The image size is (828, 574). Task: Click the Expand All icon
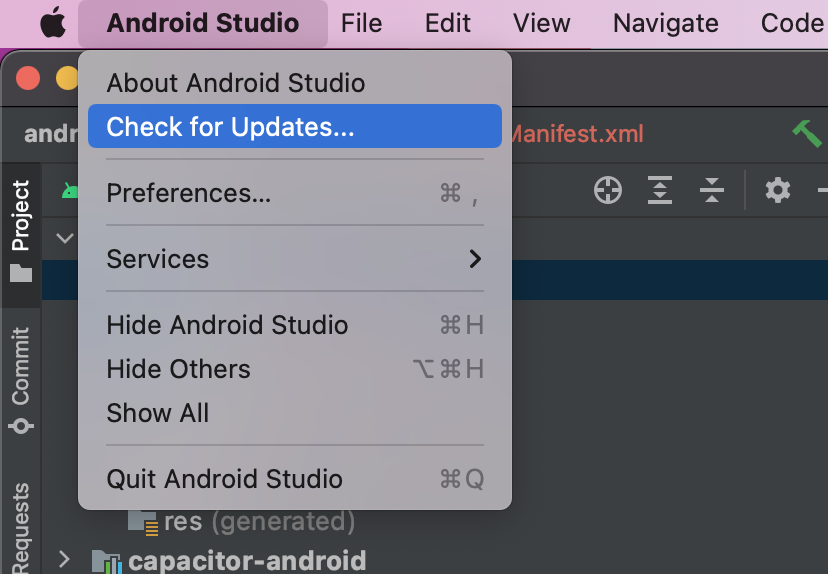[660, 190]
